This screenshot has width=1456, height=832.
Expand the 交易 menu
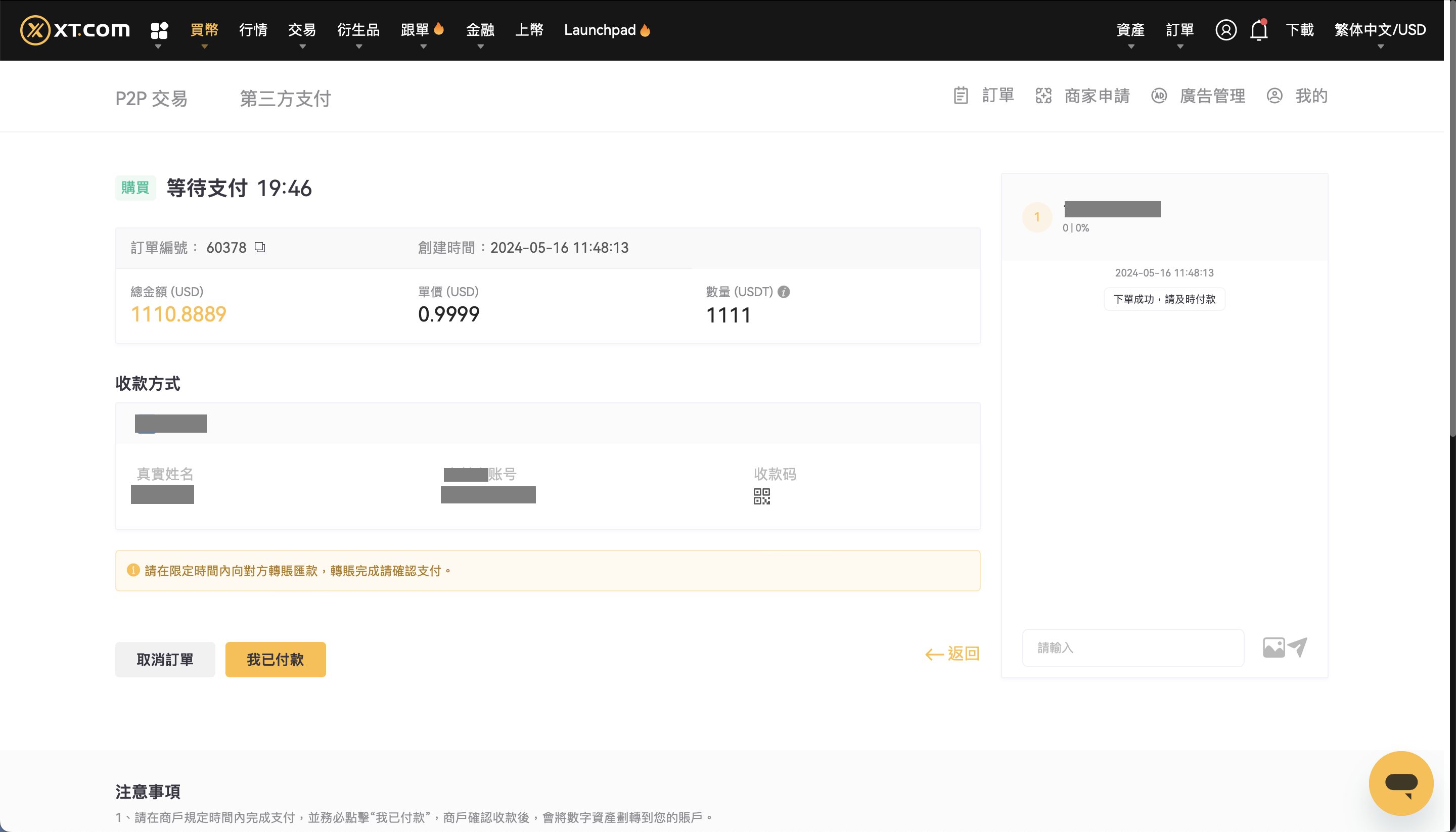pyautogui.click(x=302, y=30)
